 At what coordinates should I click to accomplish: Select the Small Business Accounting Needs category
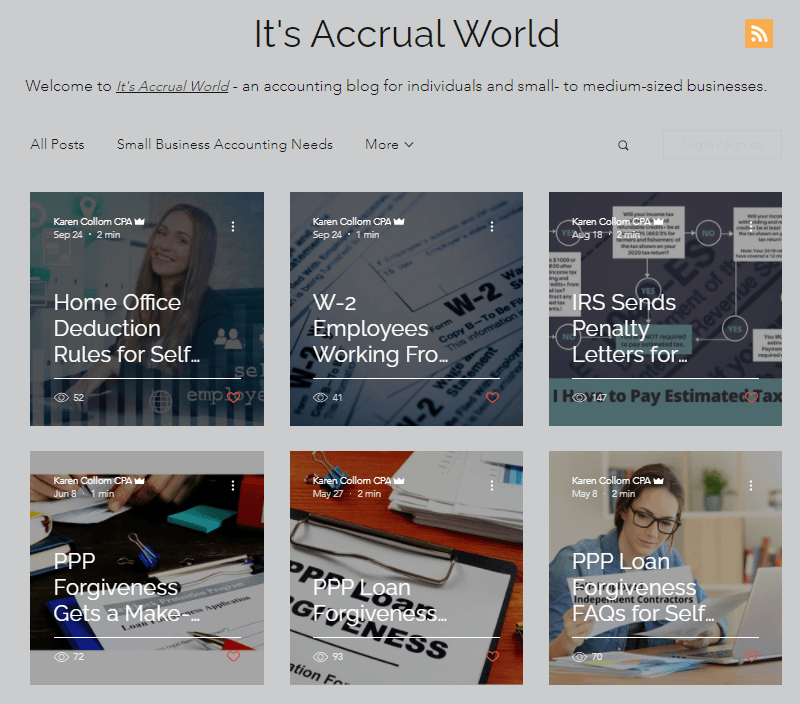tap(224, 145)
